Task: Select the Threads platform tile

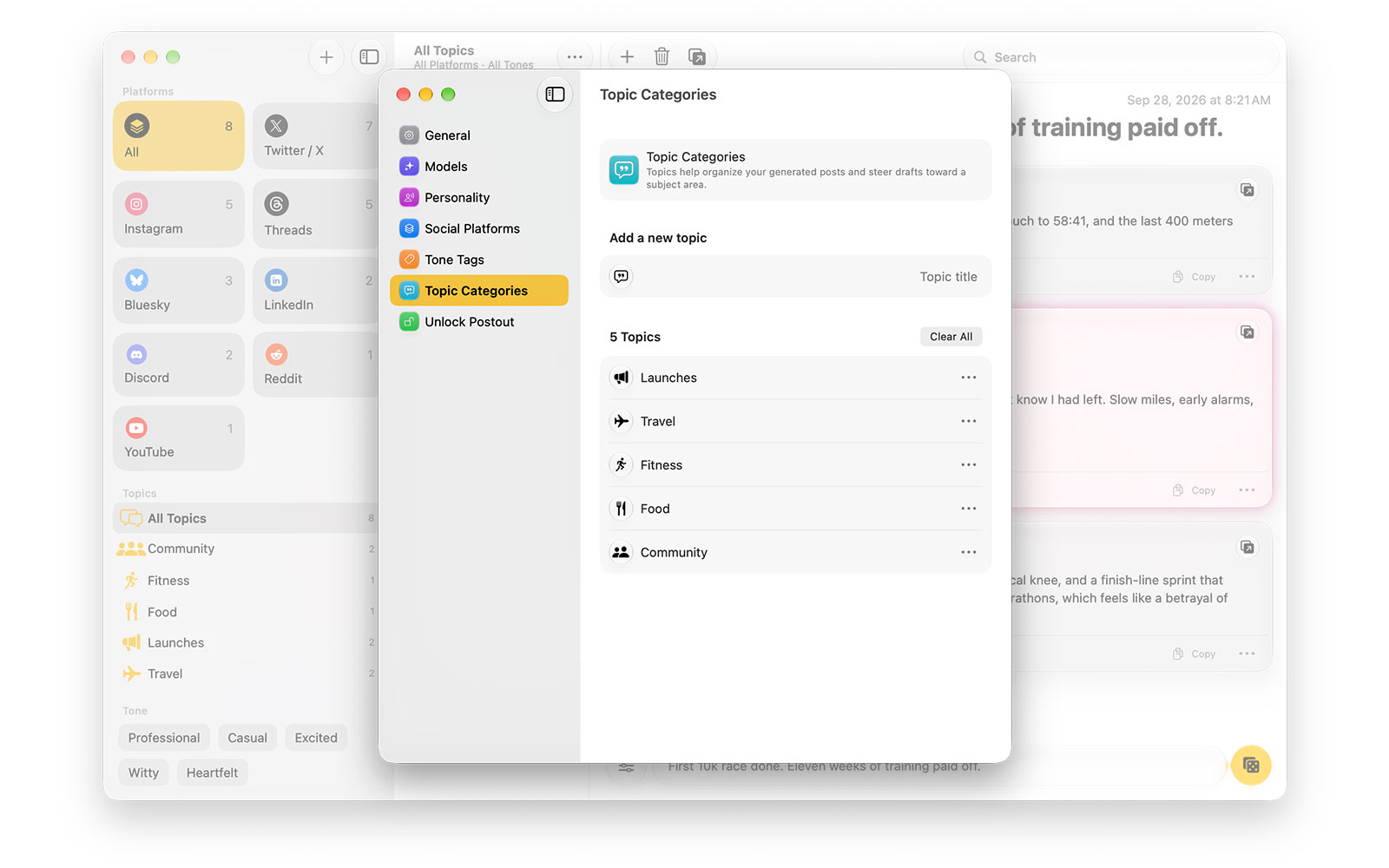Action: [x=316, y=214]
